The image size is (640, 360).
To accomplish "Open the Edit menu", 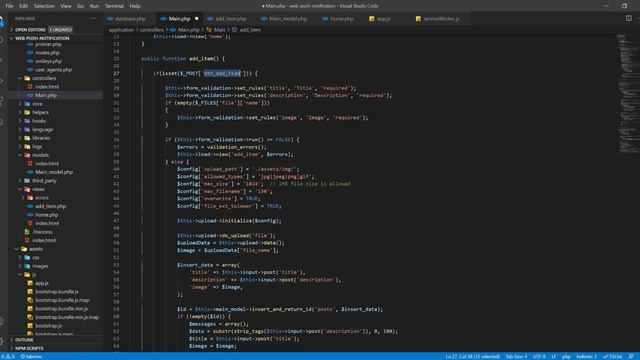I will (x=24, y=6).
